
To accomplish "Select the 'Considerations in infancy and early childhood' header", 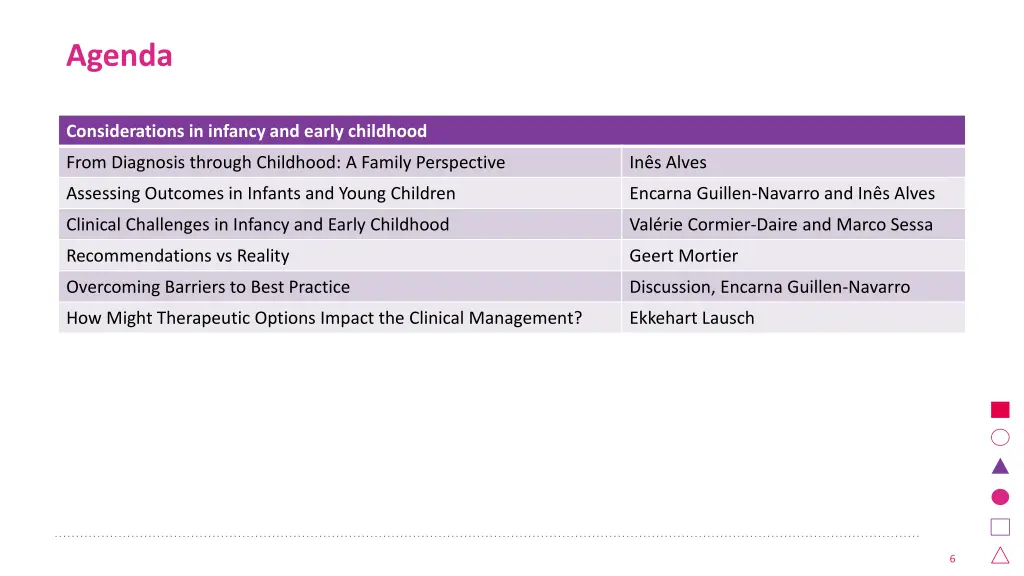I will [511, 131].
